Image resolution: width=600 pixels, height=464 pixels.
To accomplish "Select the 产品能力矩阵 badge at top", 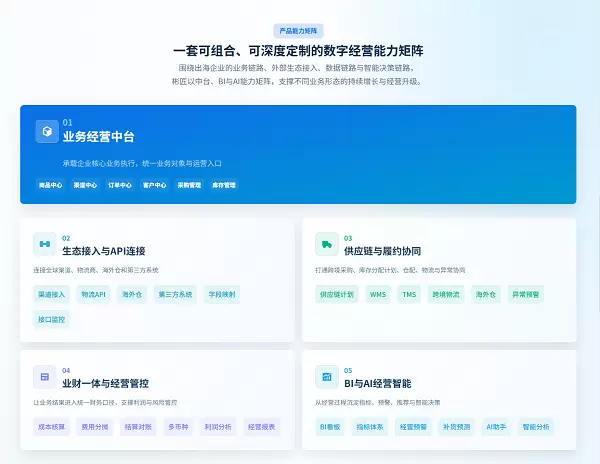I will [x=298, y=31].
